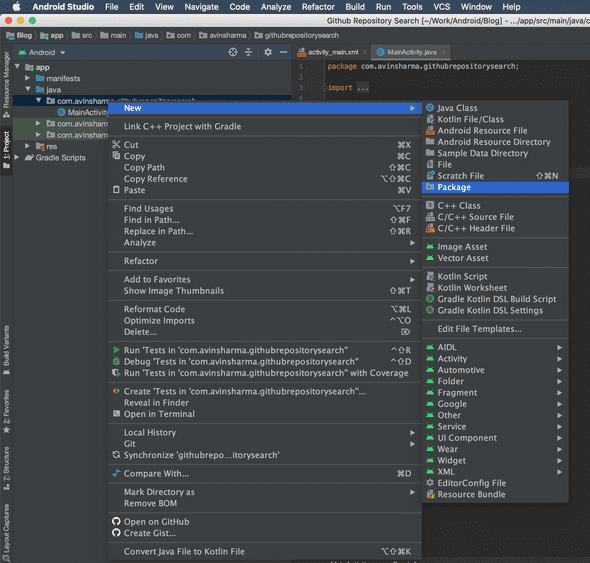Open the Refactor menu in menu bar

318,7
